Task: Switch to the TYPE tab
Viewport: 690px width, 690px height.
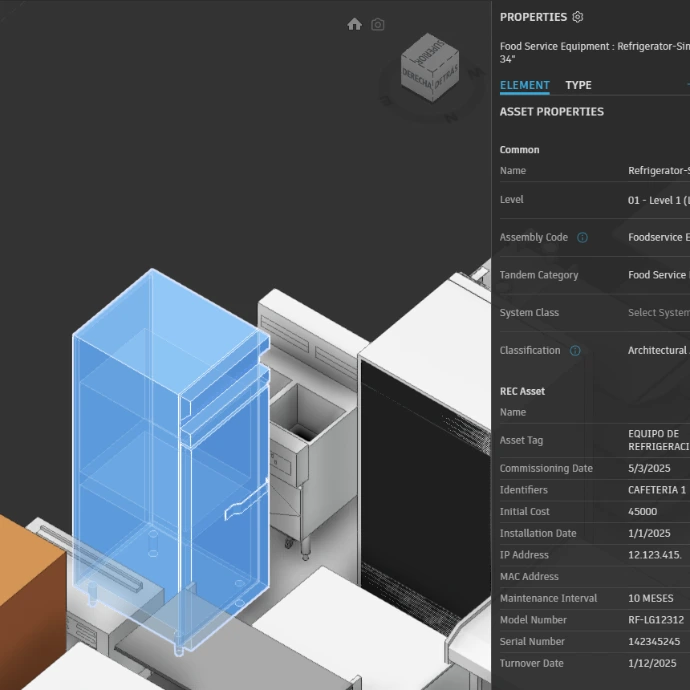Action: coord(578,86)
